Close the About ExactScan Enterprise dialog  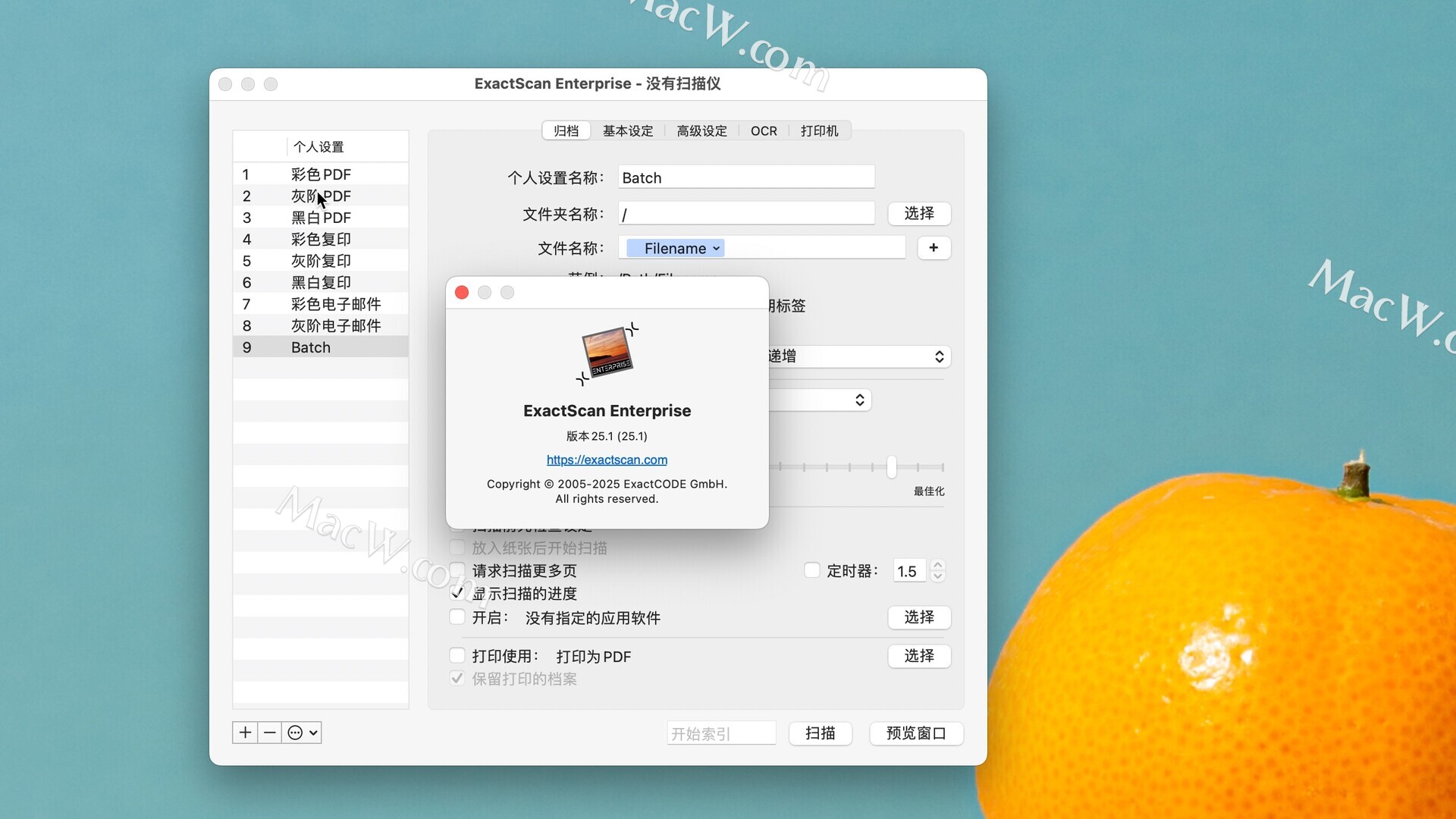point(462,293)
